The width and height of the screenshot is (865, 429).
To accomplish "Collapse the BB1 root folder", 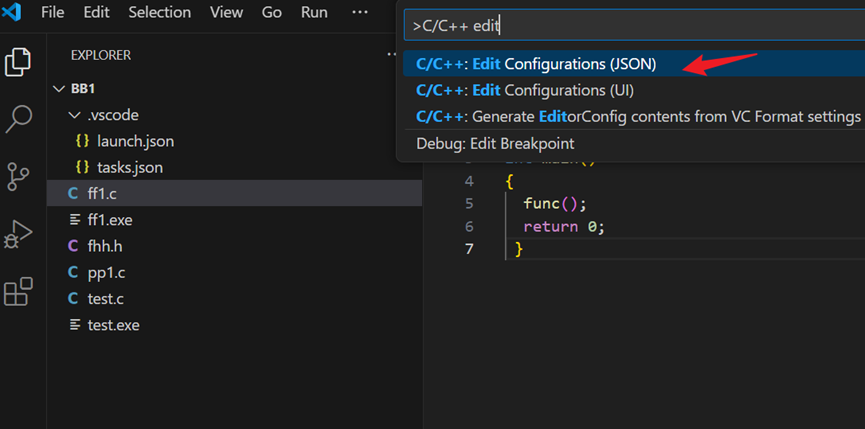I will 58,89.
